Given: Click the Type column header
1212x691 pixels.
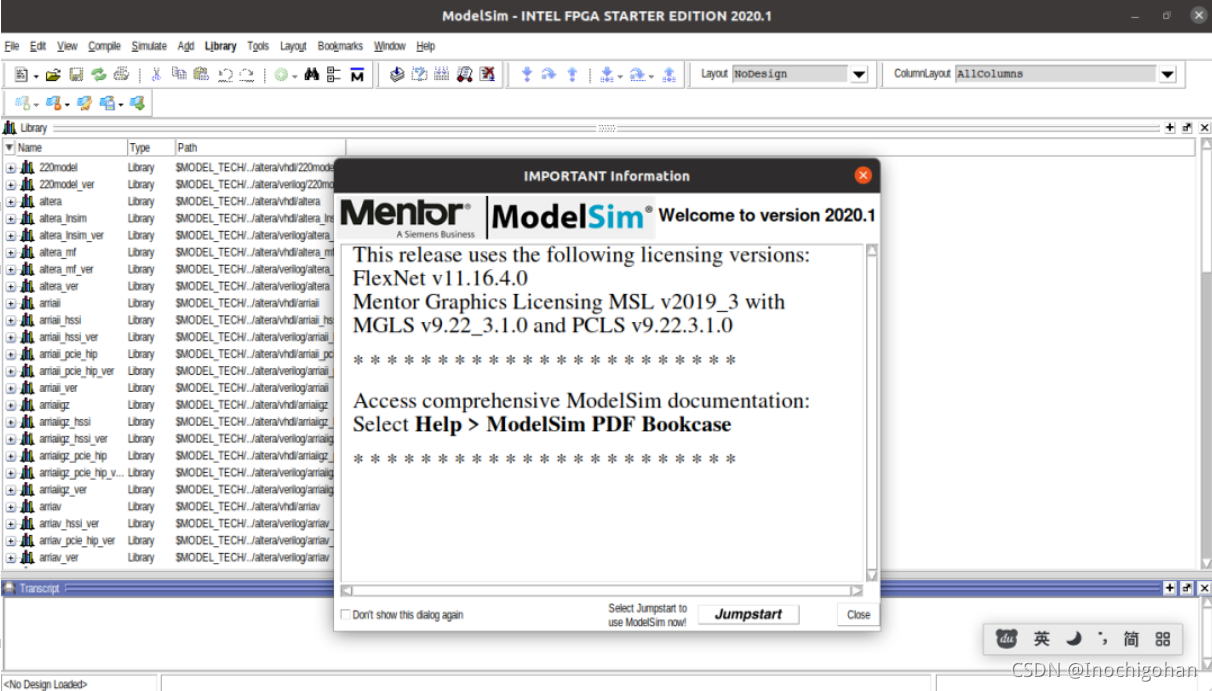Looking at the screenshot, I should click(150, 147).
